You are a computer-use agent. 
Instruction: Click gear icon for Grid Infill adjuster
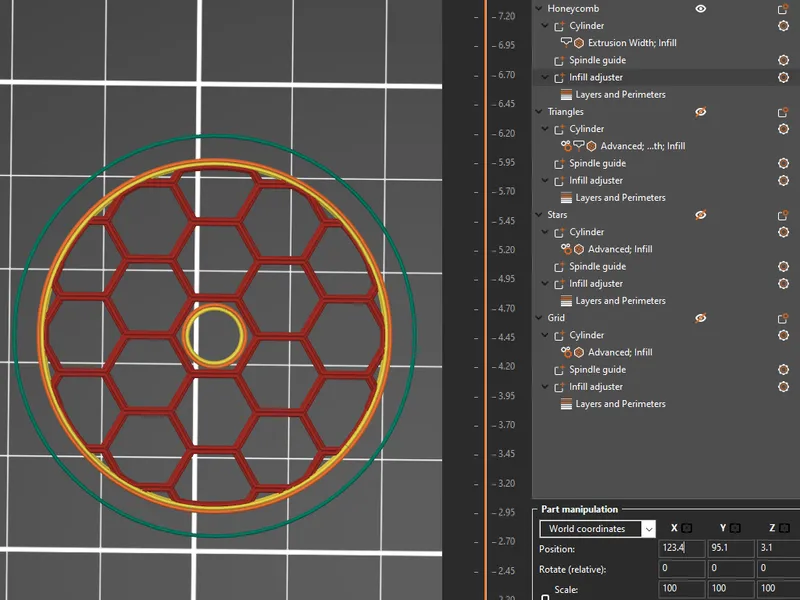(784, 387)
